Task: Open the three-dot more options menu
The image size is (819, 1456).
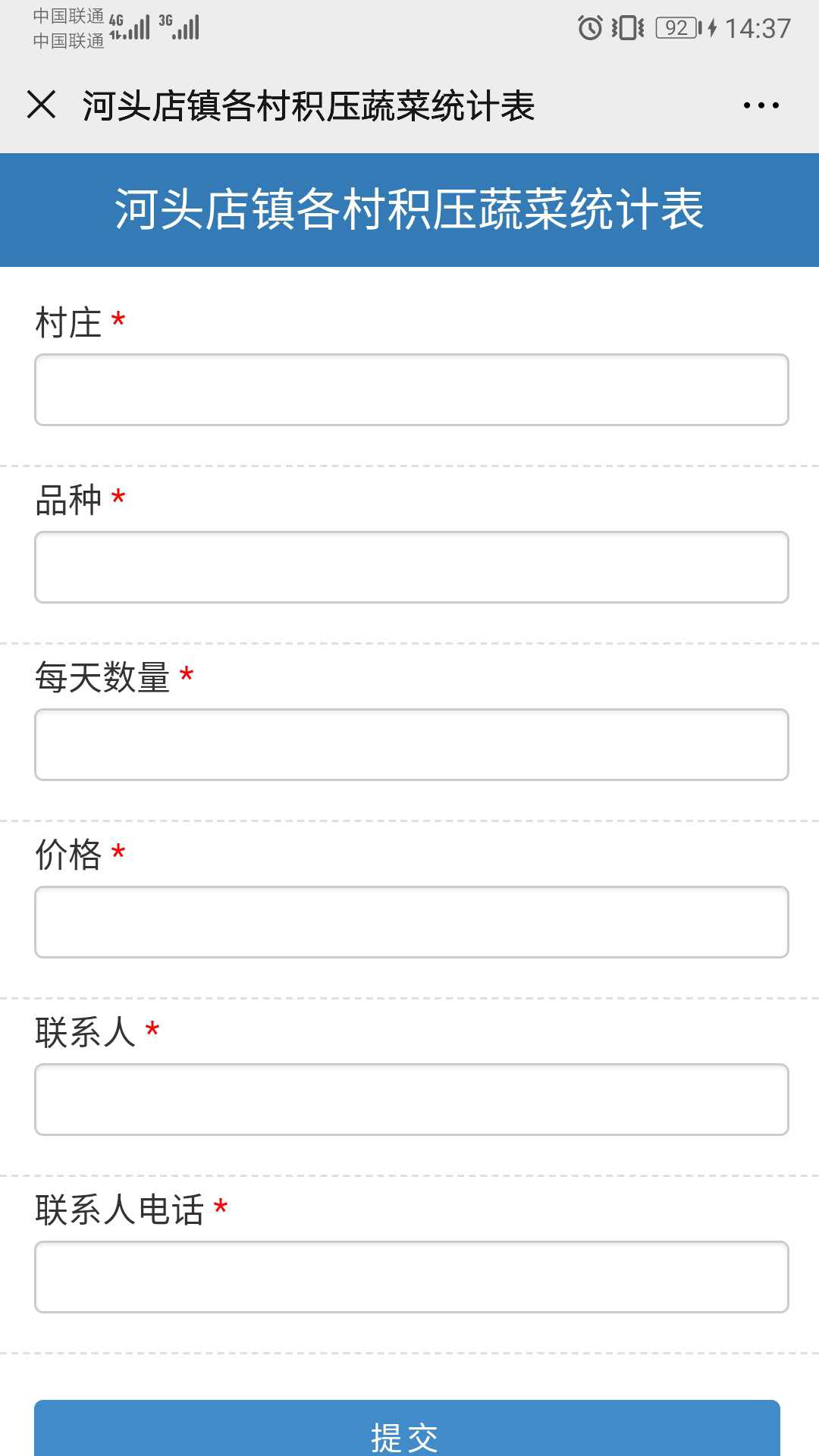Action: pos(761,105)
